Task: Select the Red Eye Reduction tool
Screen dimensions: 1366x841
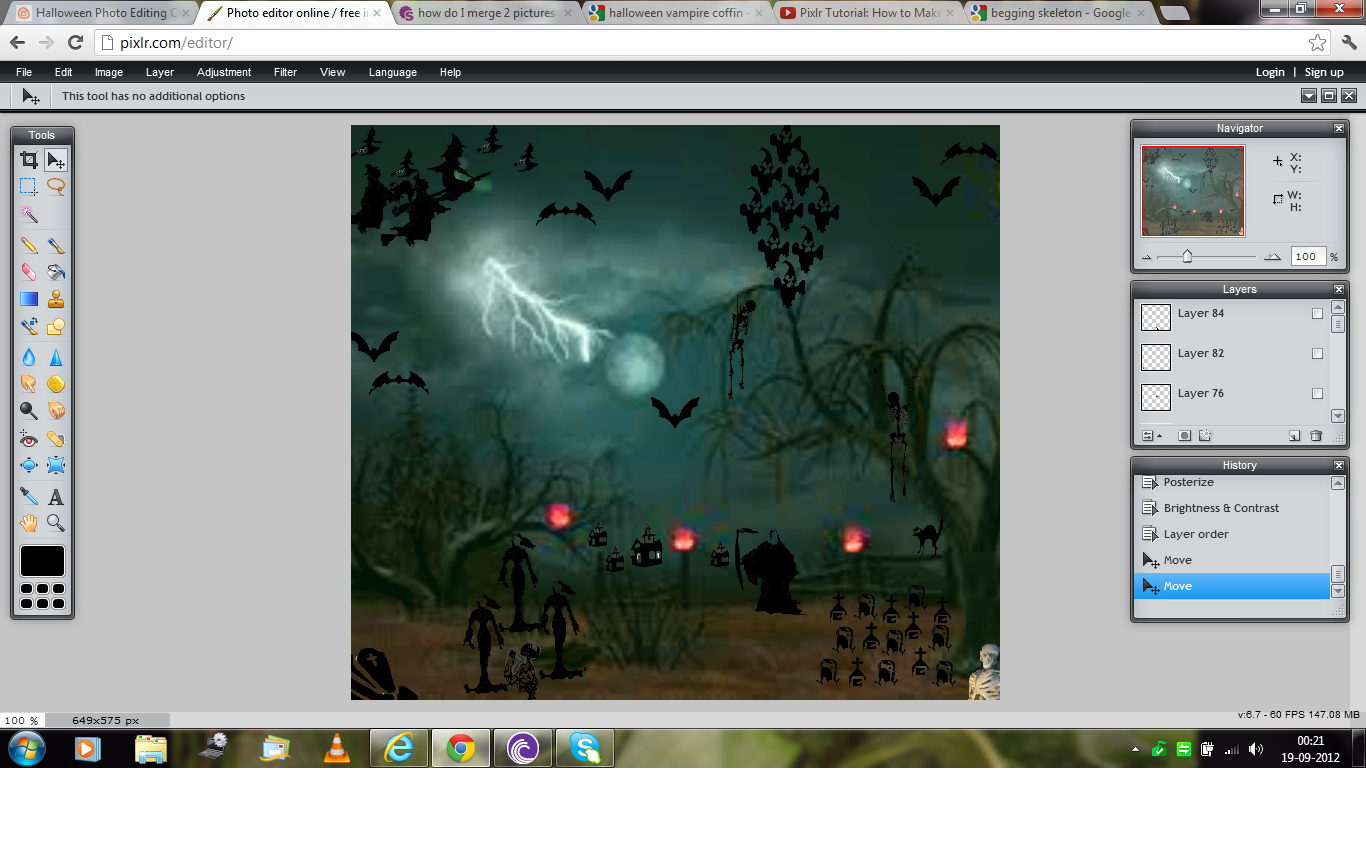Action: coord(29,439)
